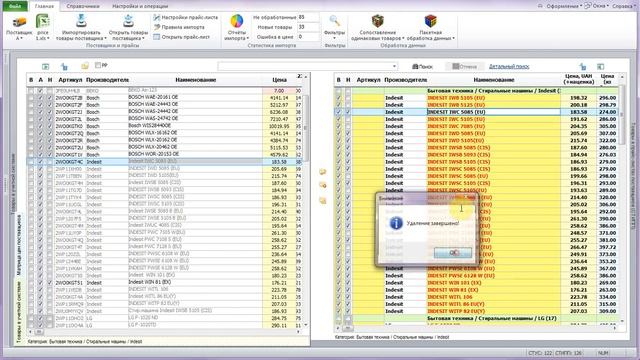Viewport: 640px width, 360px height.
Task: Click the NUM status bar indicator
Action: 603,353
